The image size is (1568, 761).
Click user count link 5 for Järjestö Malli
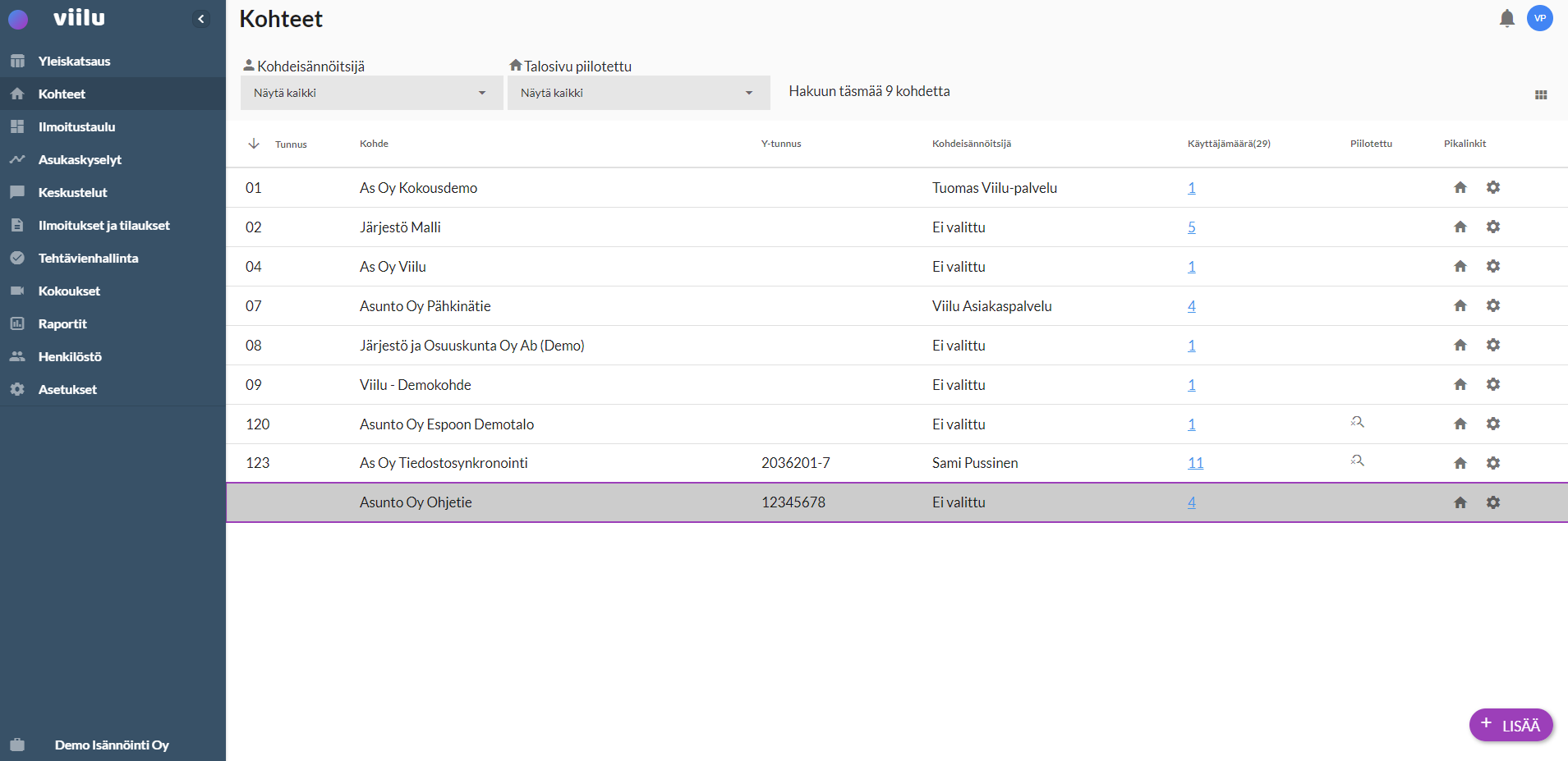(1191, 227)
